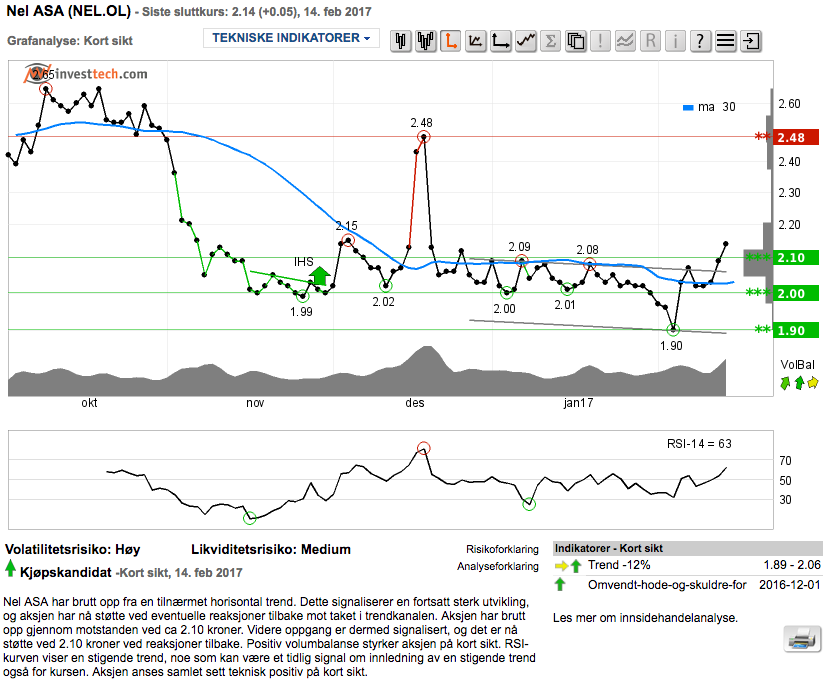
Task: Click the VolBal arrows indicator
Action: point(799,382)
